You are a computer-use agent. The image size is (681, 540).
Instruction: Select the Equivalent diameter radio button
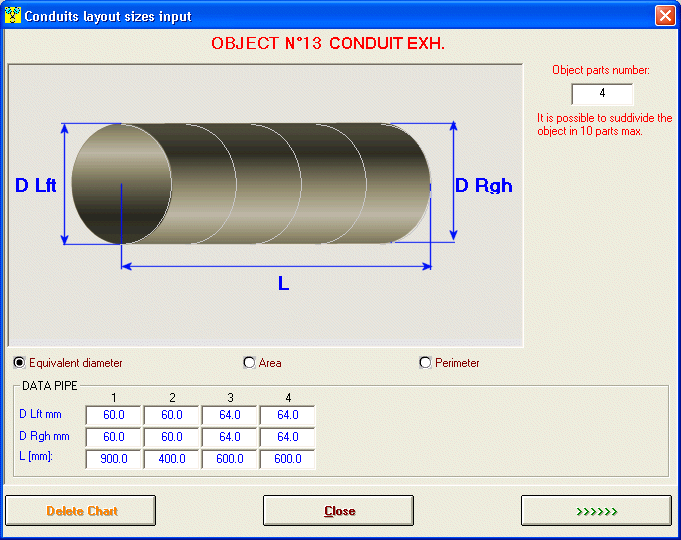pyautogui.click(x=19, y=362)
